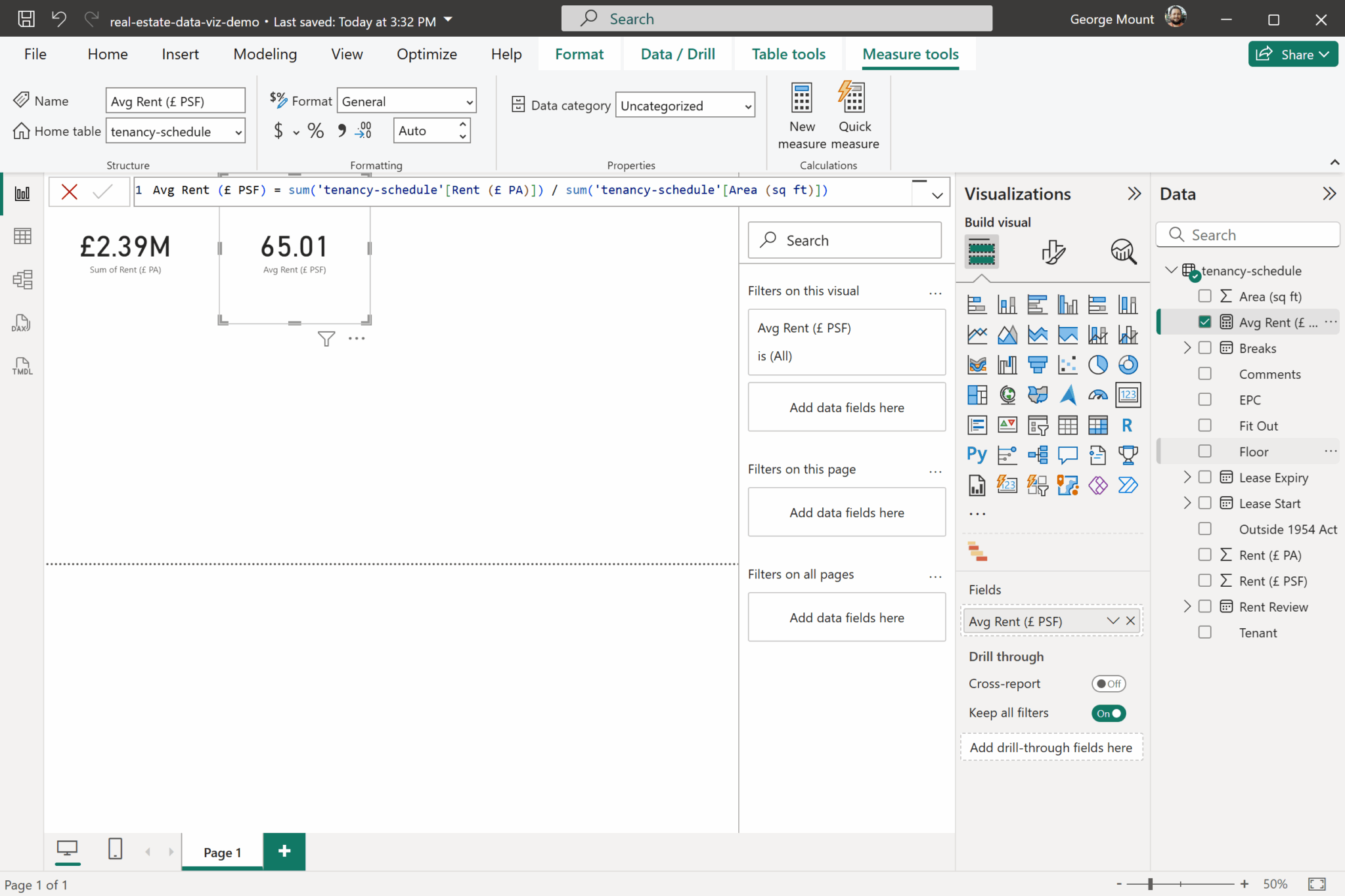
Task: Switch to the Table tools tab
Action: pos(788,54)
